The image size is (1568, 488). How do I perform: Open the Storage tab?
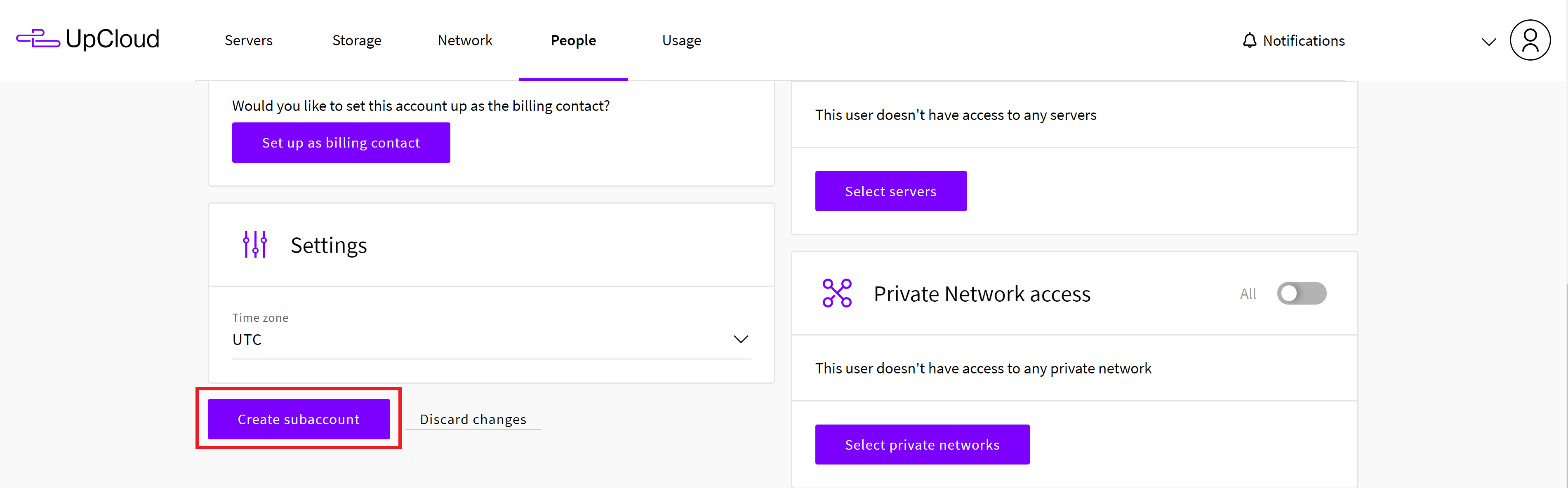pyautogui.click(x=357, y=40)
